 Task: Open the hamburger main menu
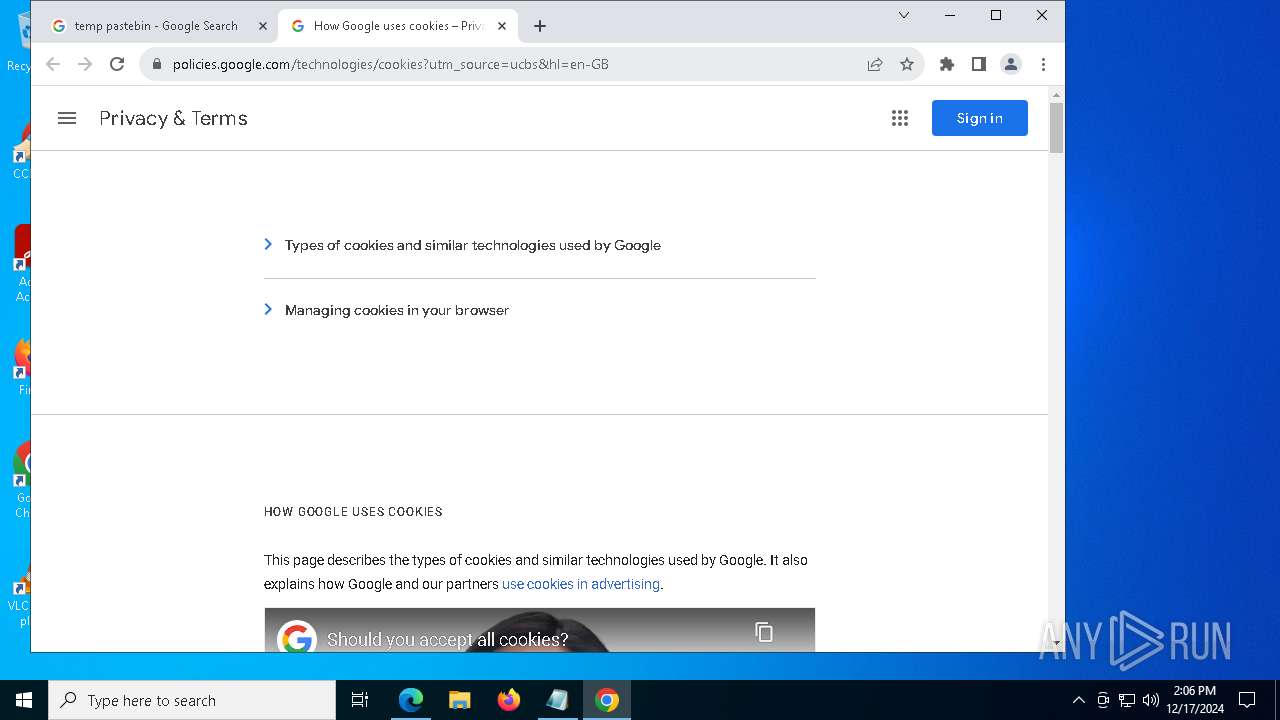click(67, 118)
